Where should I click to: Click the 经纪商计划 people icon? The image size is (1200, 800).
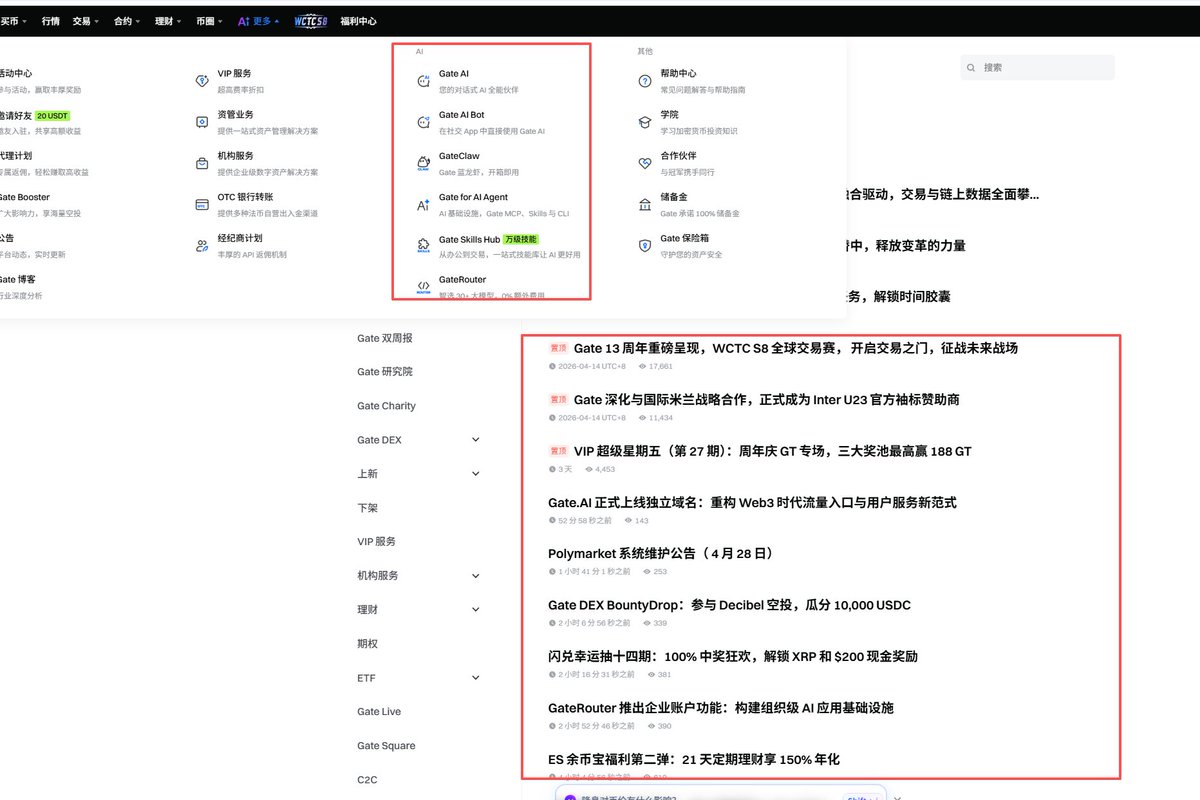tap(201, 246)
